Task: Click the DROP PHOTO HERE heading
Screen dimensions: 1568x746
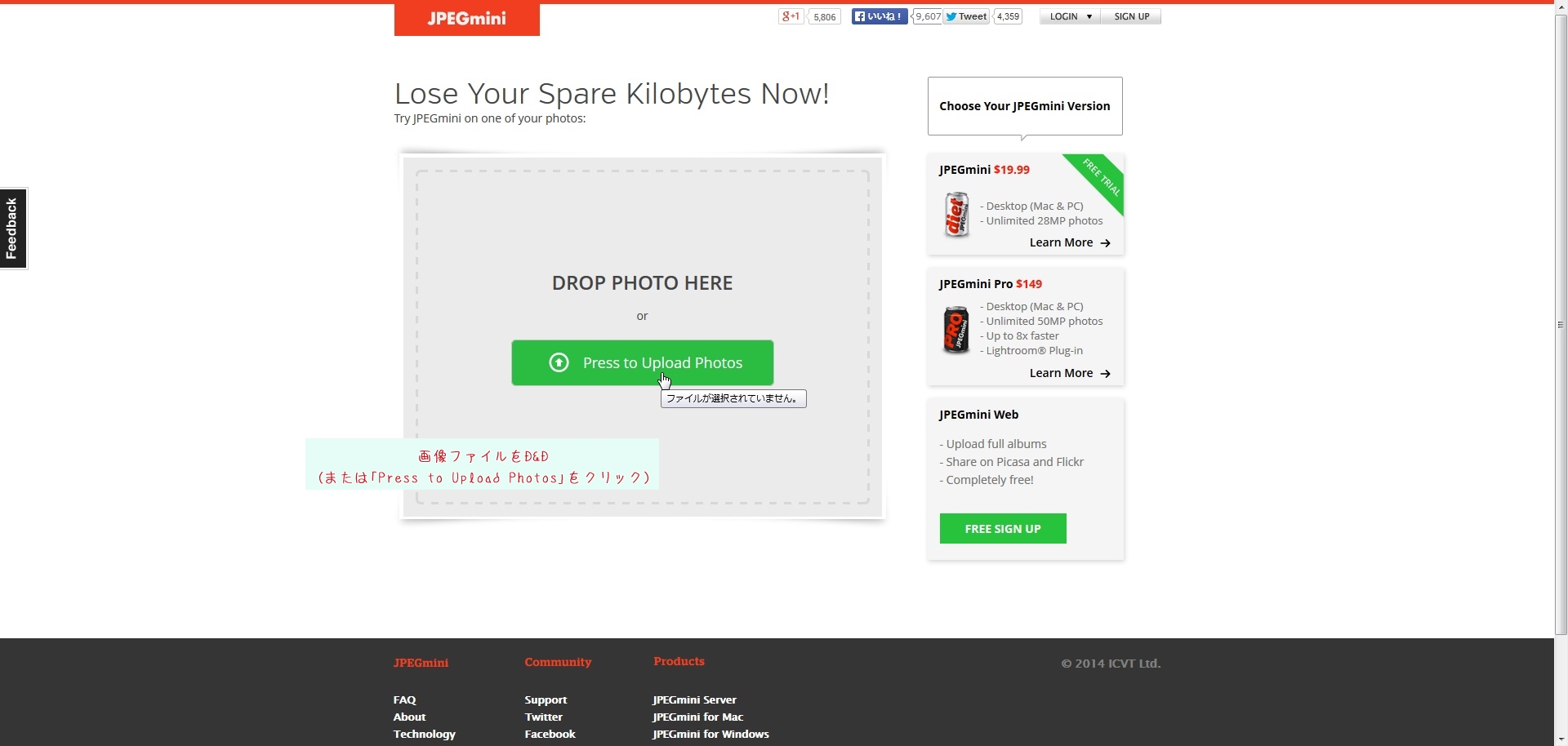Action: 643,283
